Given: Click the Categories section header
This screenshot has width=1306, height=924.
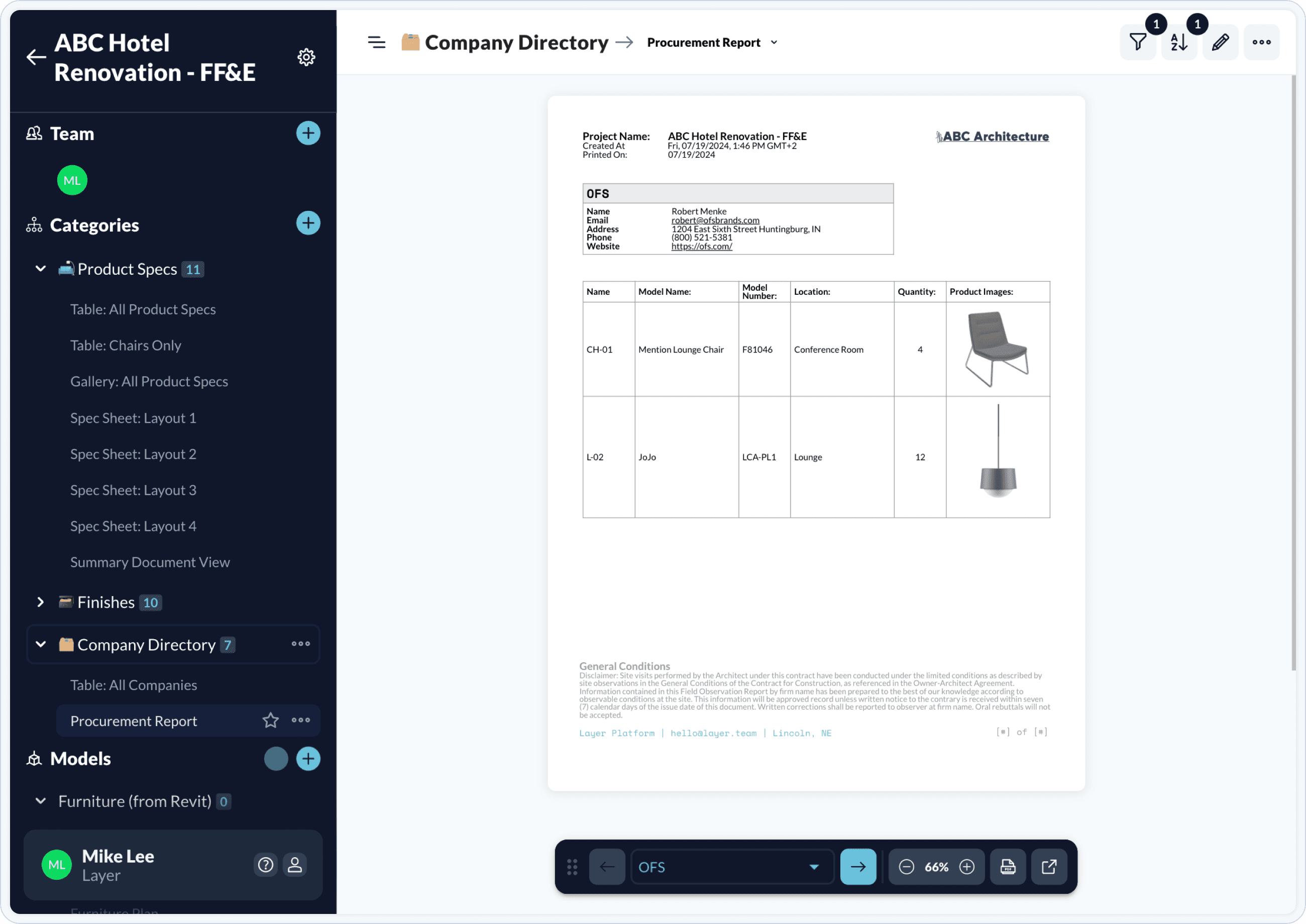Looking at the screenshot, I should 94,225.
